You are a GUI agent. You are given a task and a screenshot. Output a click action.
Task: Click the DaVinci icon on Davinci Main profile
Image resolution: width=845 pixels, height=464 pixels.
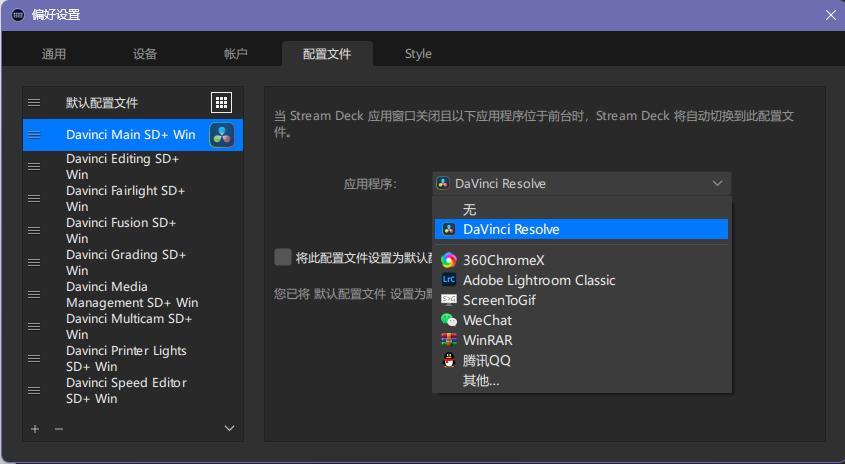222,135
